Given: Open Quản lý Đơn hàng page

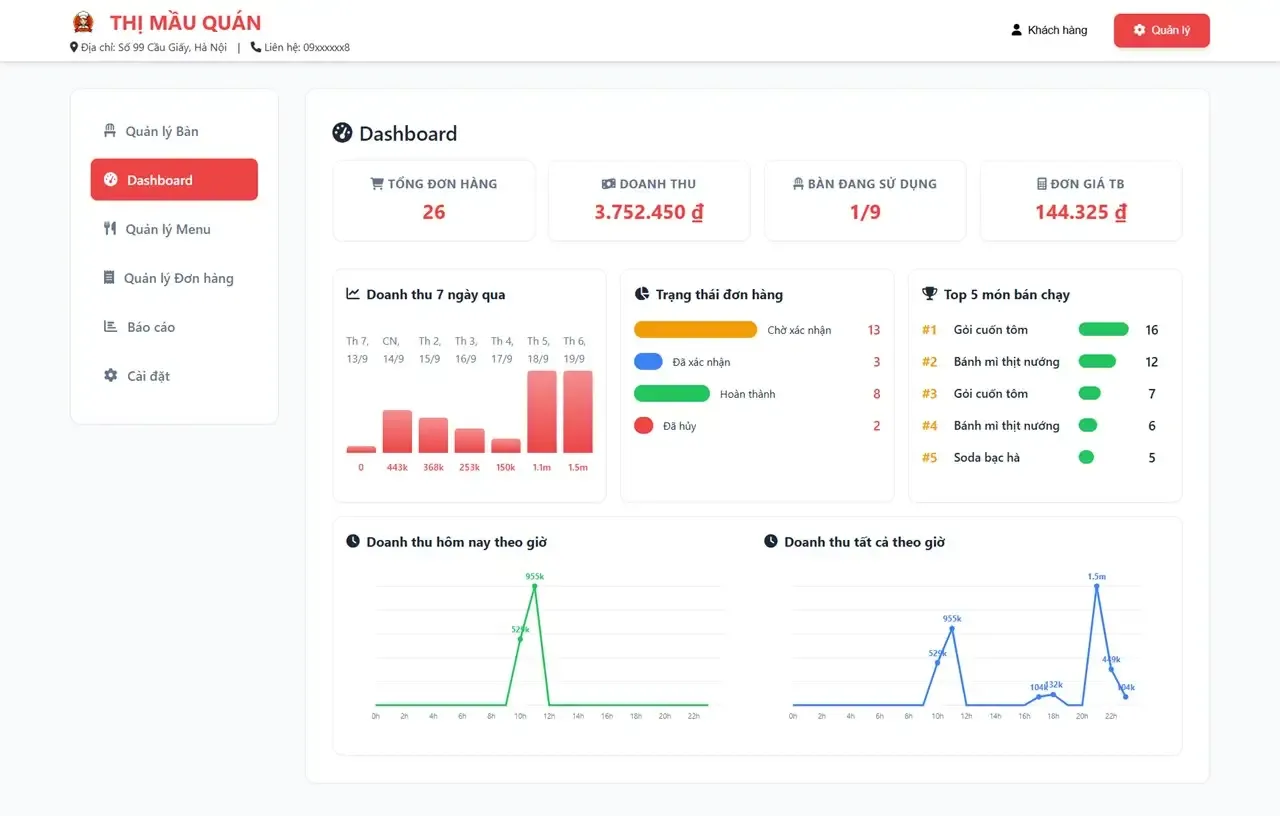Looking at the screenshot, I should coord(178,278).
